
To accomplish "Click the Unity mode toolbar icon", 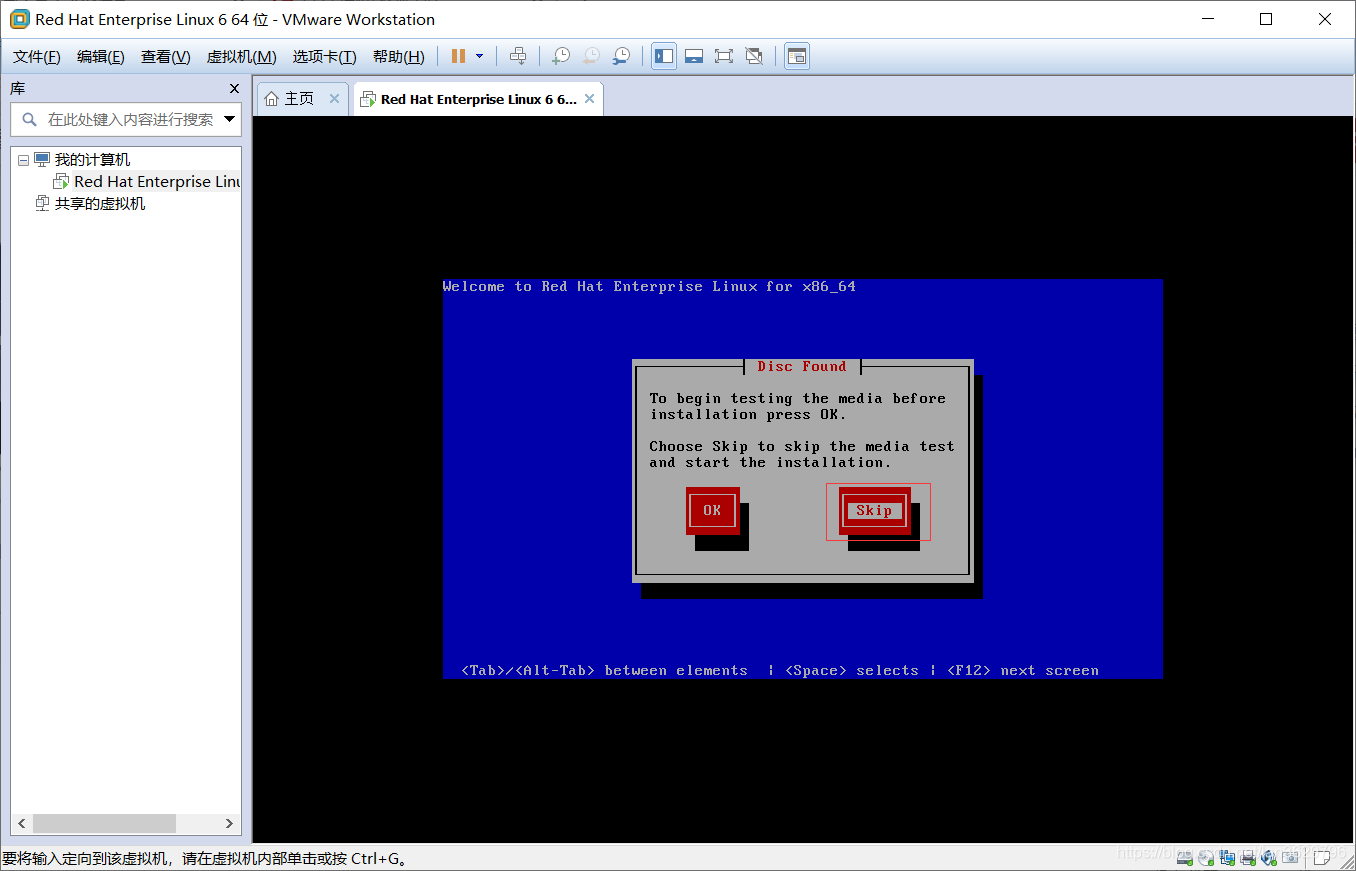I will coord(754,56).
